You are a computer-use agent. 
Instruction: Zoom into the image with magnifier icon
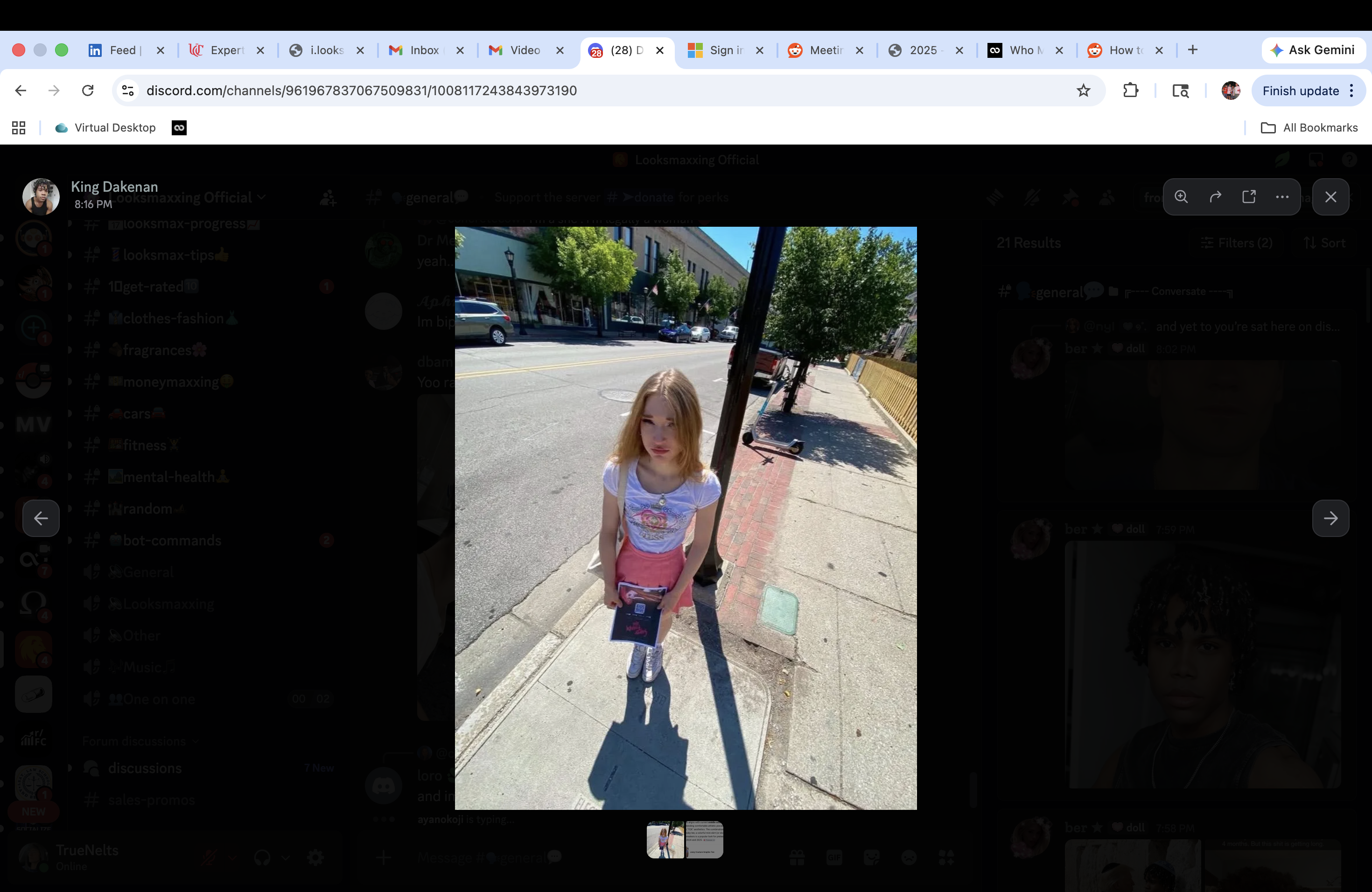[x=1181, y=197]
